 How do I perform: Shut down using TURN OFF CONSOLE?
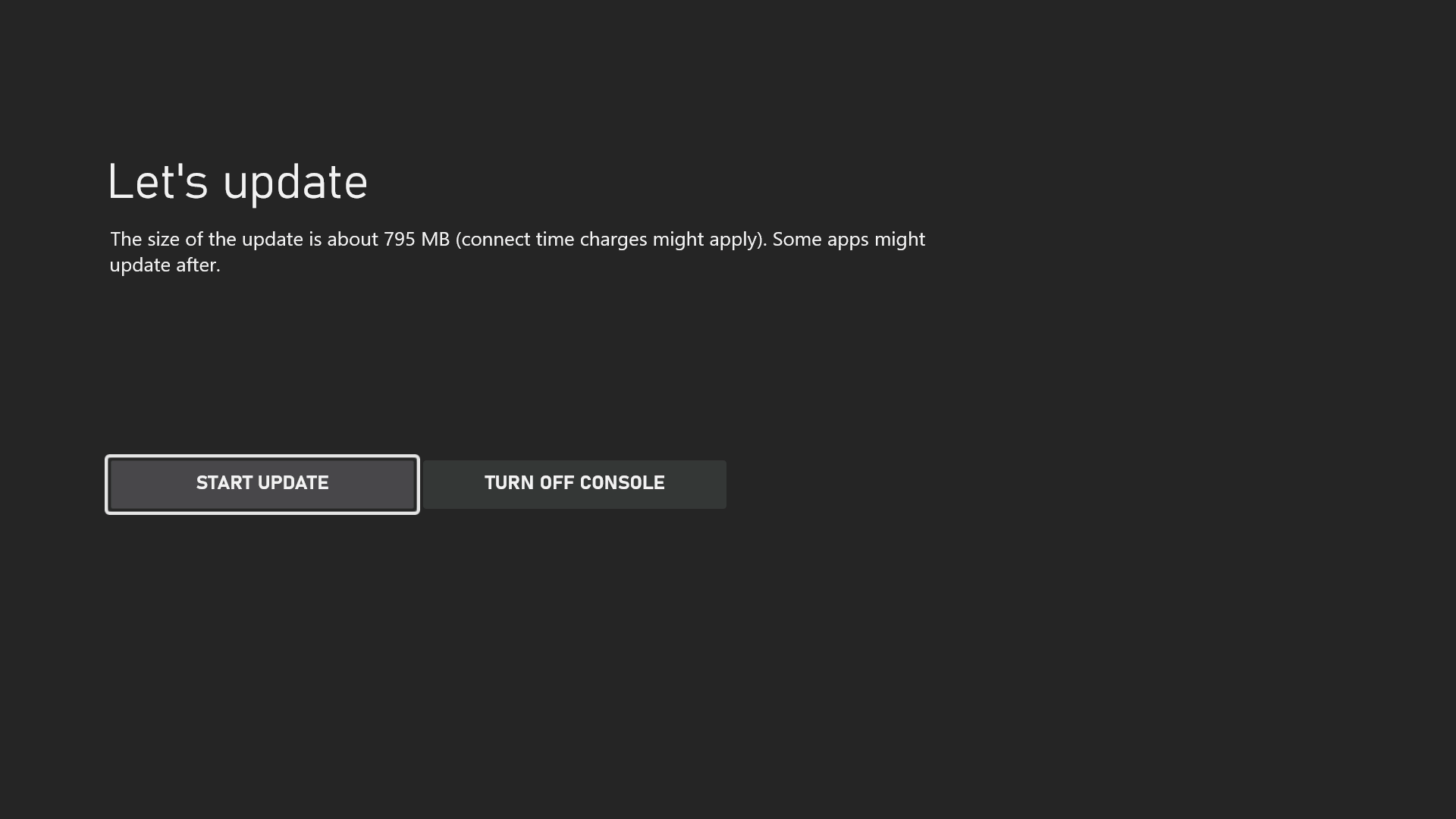coord(575,485)
